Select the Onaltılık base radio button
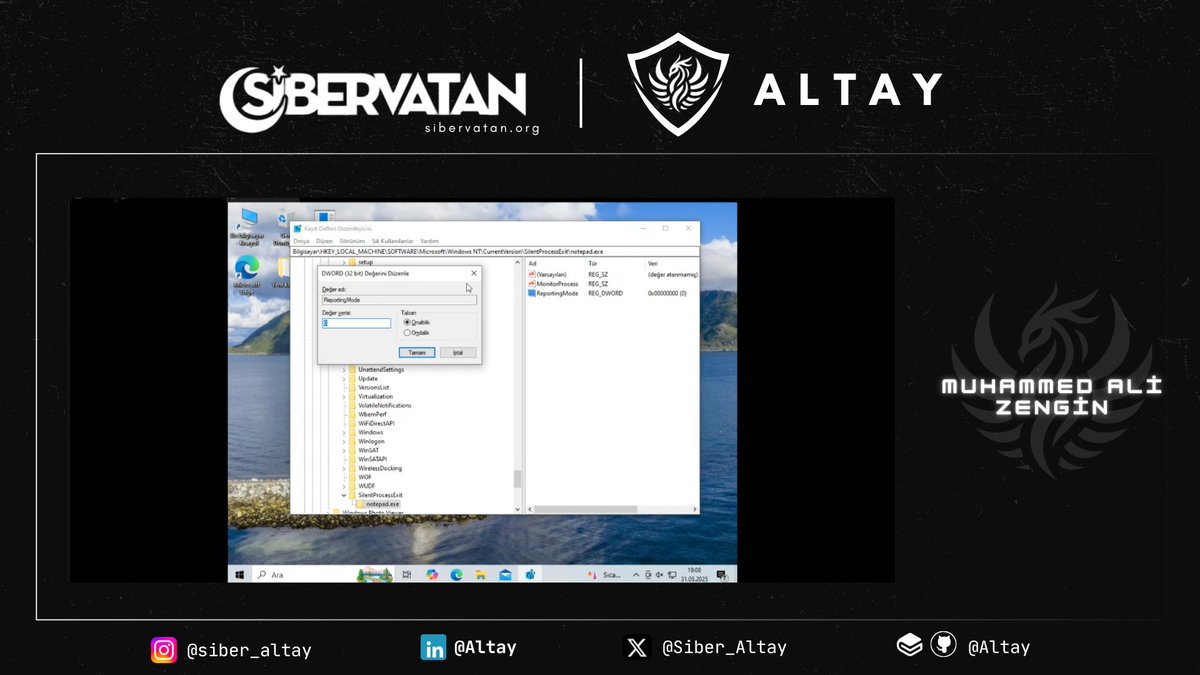 click(x=406, y=322)
